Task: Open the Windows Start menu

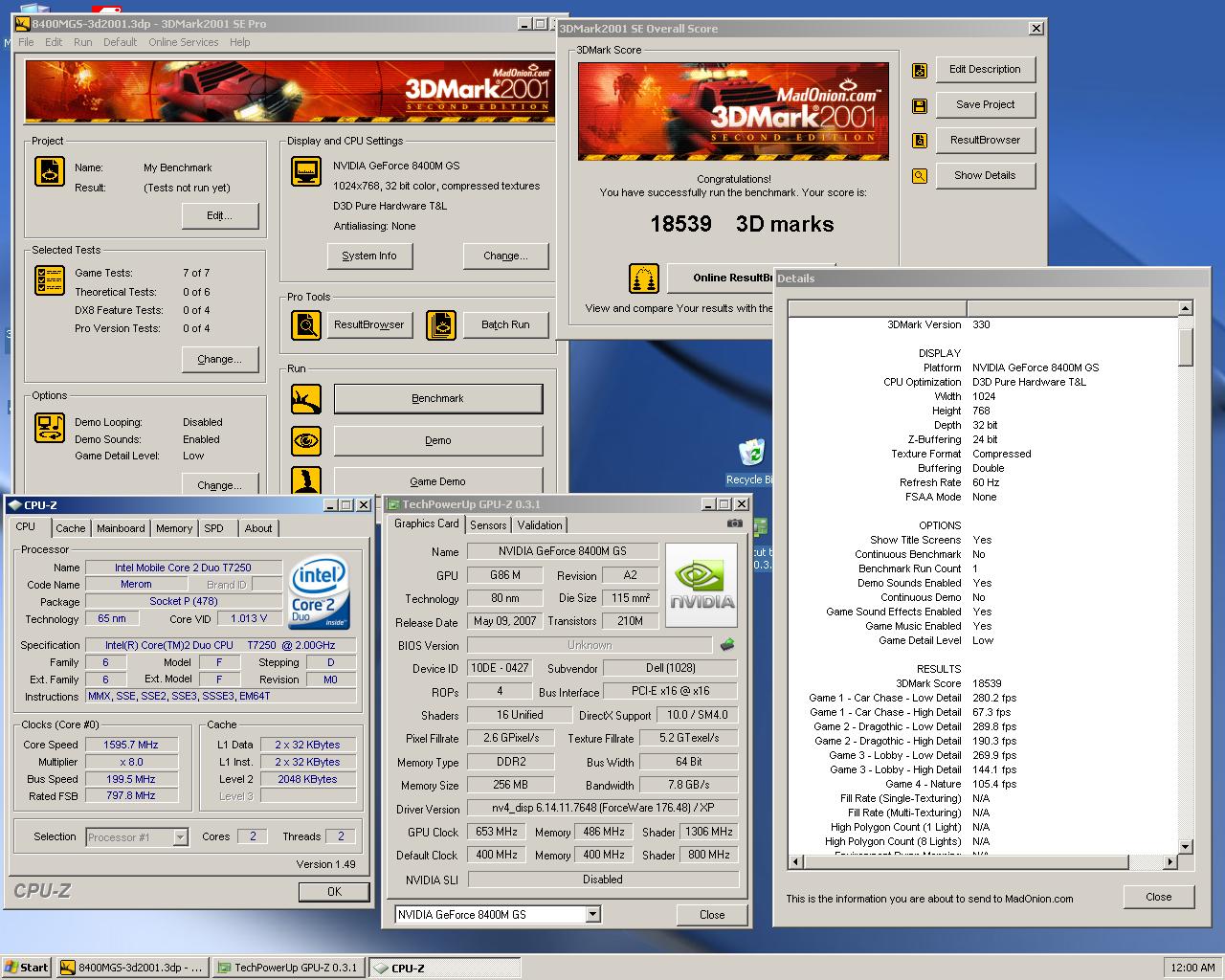Action: pos(27,968)
